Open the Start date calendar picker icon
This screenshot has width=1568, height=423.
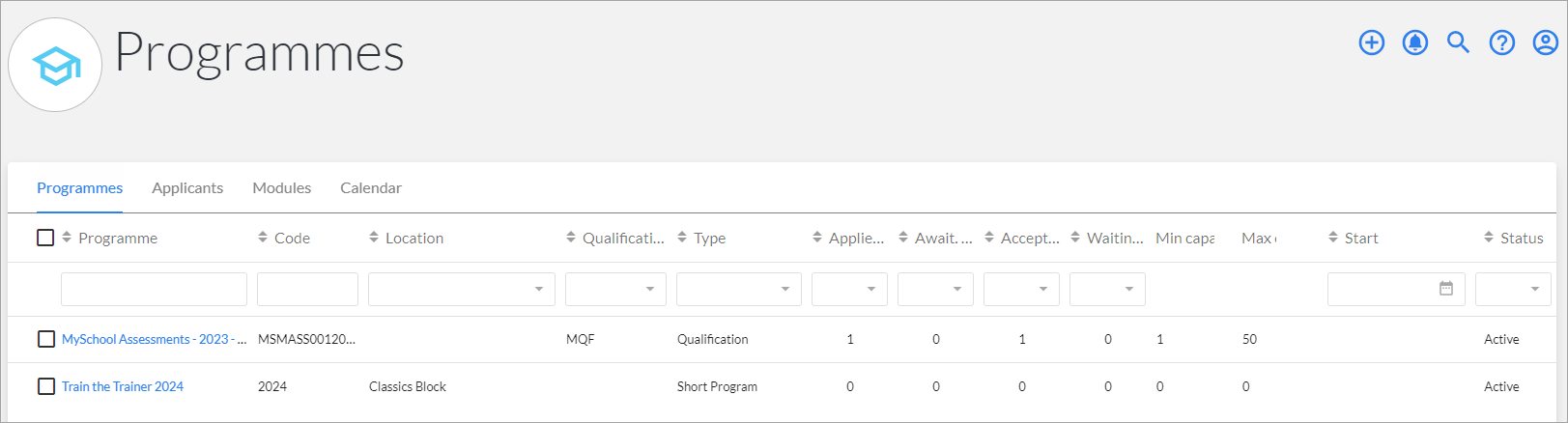click(x=1445, y=289)
